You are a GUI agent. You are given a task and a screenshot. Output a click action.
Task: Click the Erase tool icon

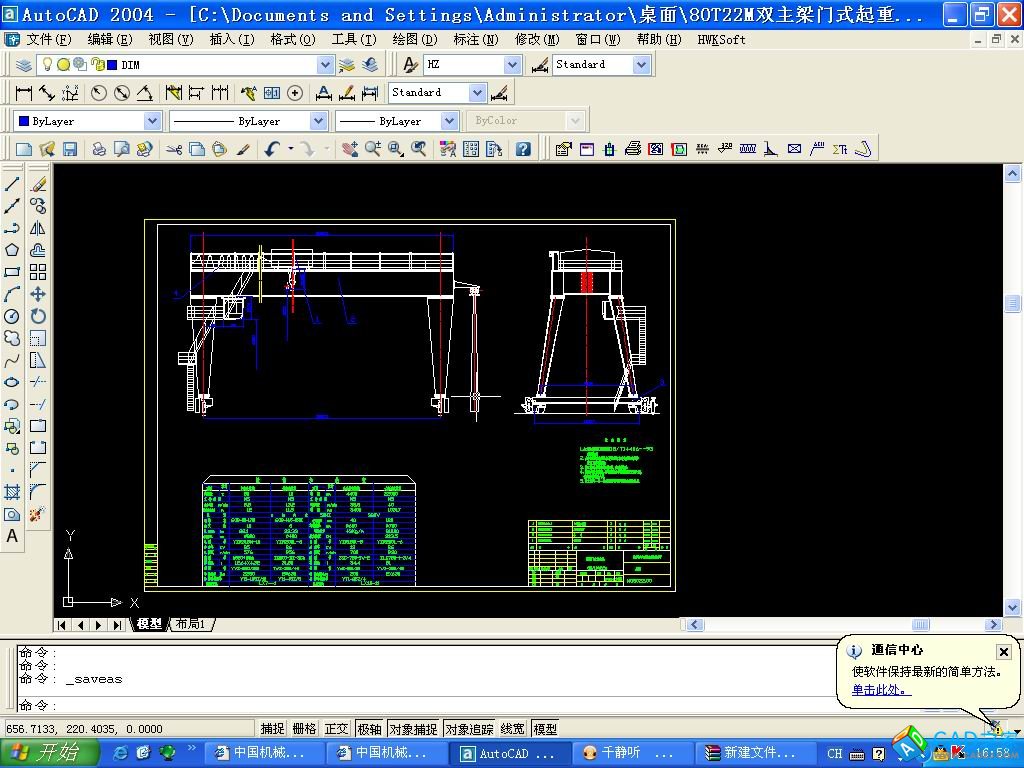pos(38,184)
